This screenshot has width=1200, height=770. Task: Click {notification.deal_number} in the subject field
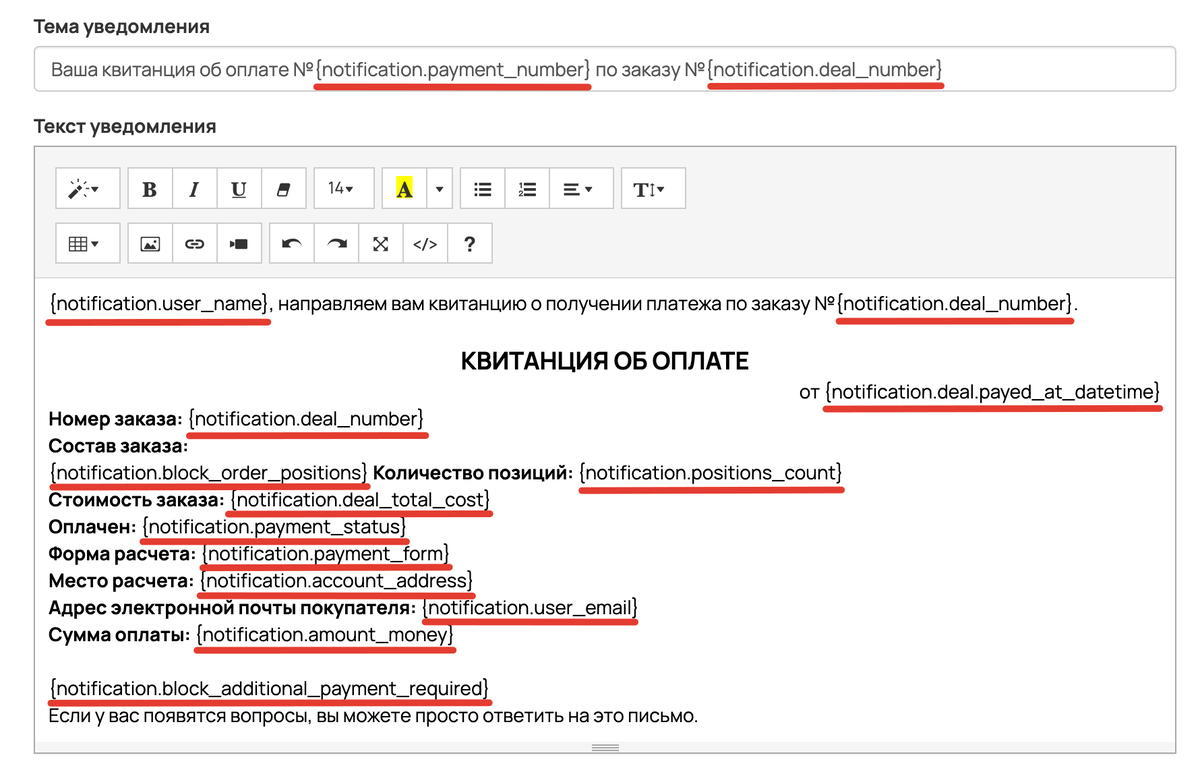(x=825, y=70)
